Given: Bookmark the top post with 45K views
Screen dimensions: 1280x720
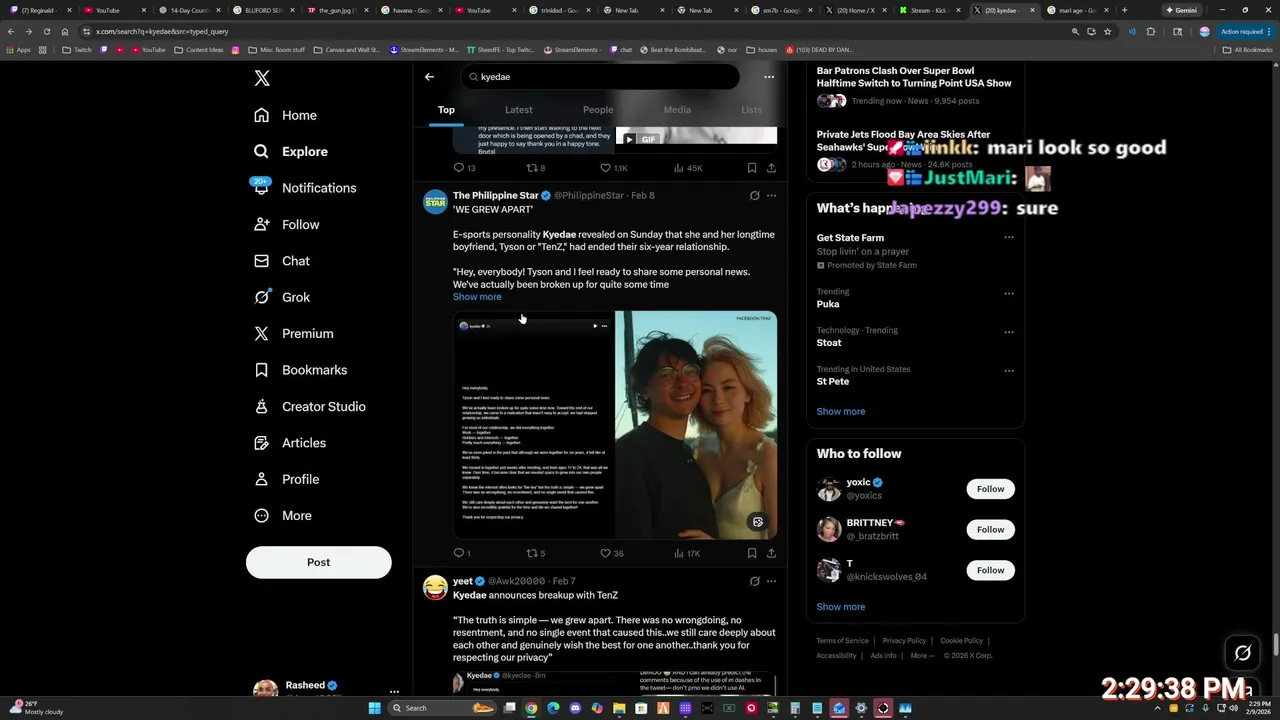Looking at the screenshot, I should coord(752,168).
